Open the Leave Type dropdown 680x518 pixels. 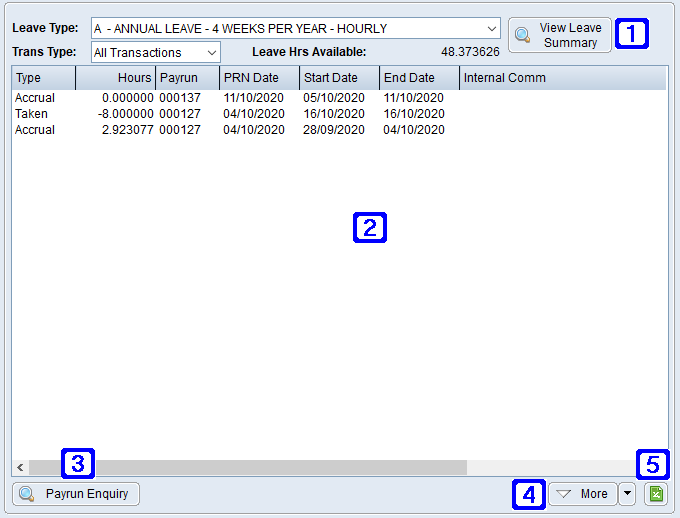[491, 29]
